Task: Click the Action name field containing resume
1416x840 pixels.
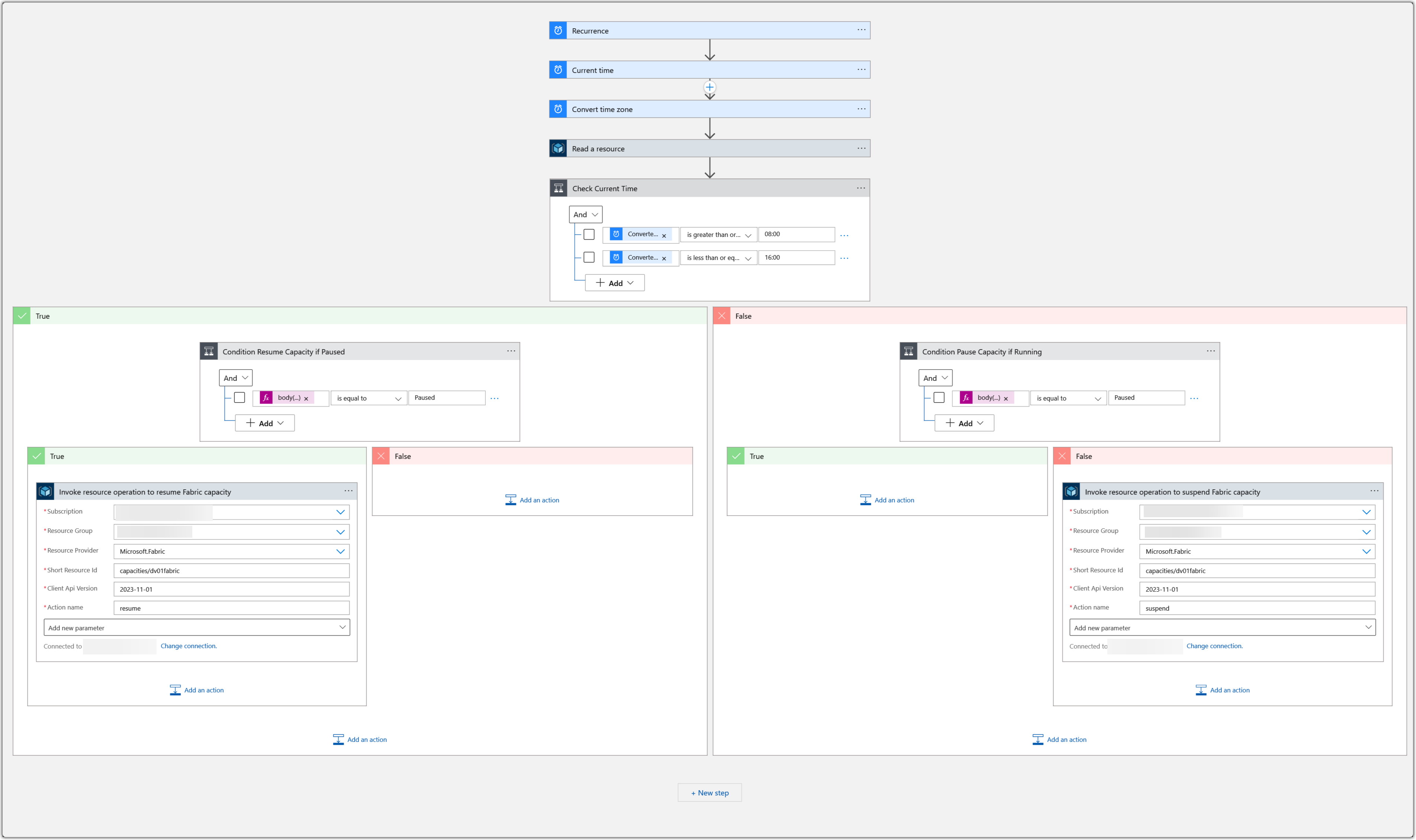Action: (231, 608)
